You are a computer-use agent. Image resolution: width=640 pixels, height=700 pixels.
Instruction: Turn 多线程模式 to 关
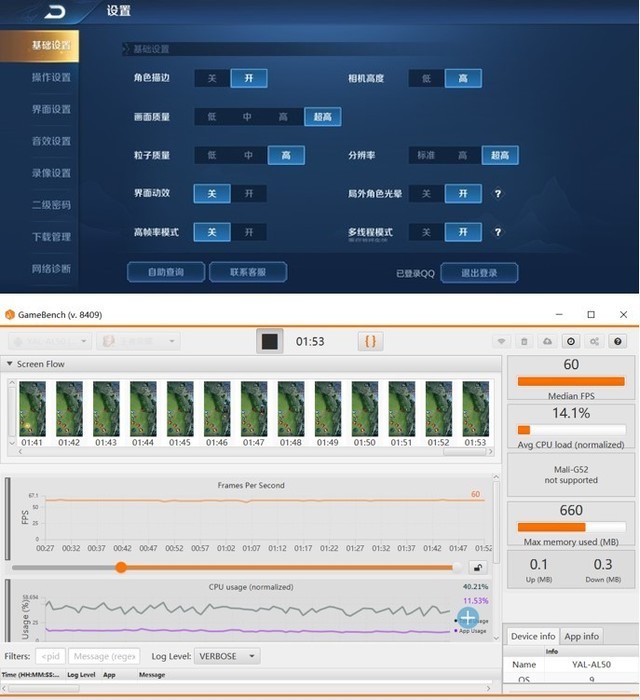pyautogui.click(x=426, y=232)
